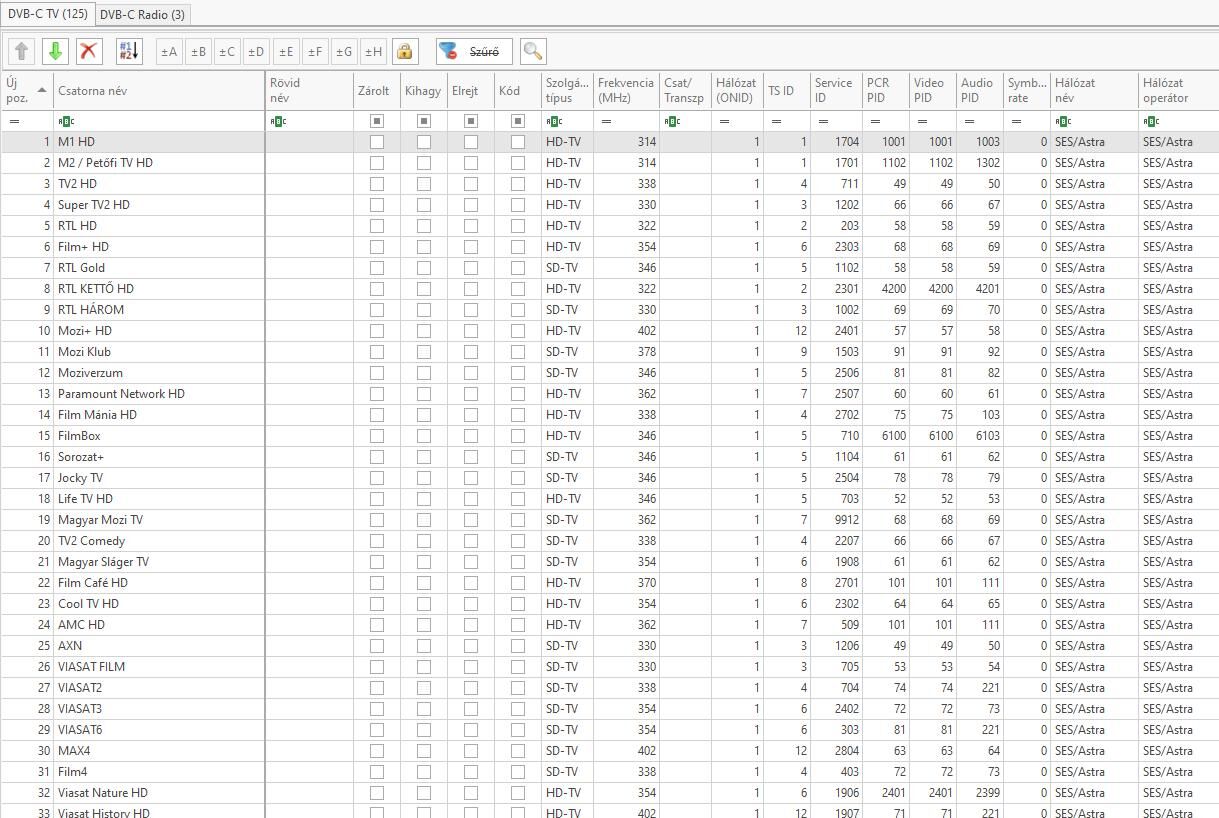Open ABC filter operator for Szolgá... típus
This screenshot has height=818, width=1219.
554,121
